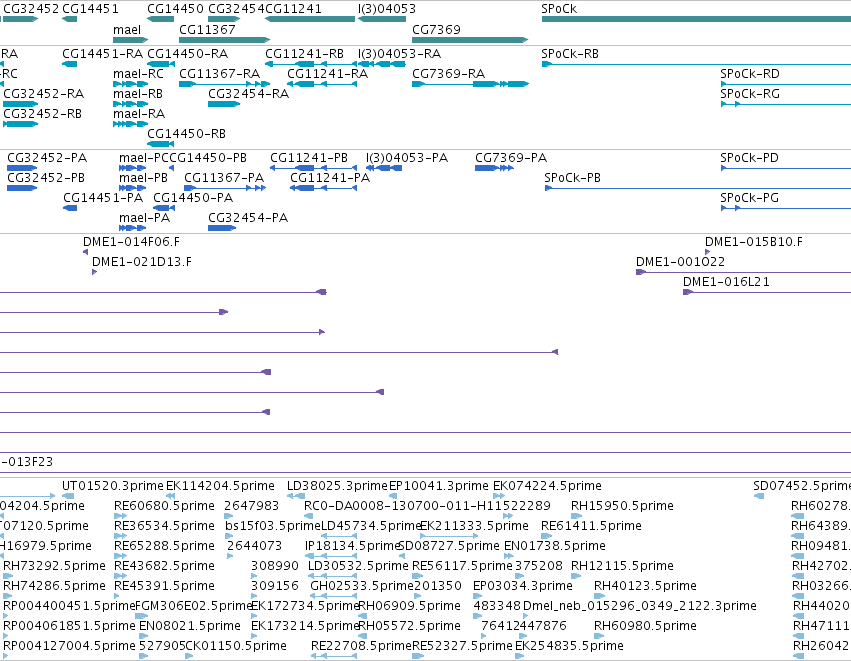This screenshot has width=851, height=661.
Task: Select the EP10041.3prime EST label
Action: point(439,486)
